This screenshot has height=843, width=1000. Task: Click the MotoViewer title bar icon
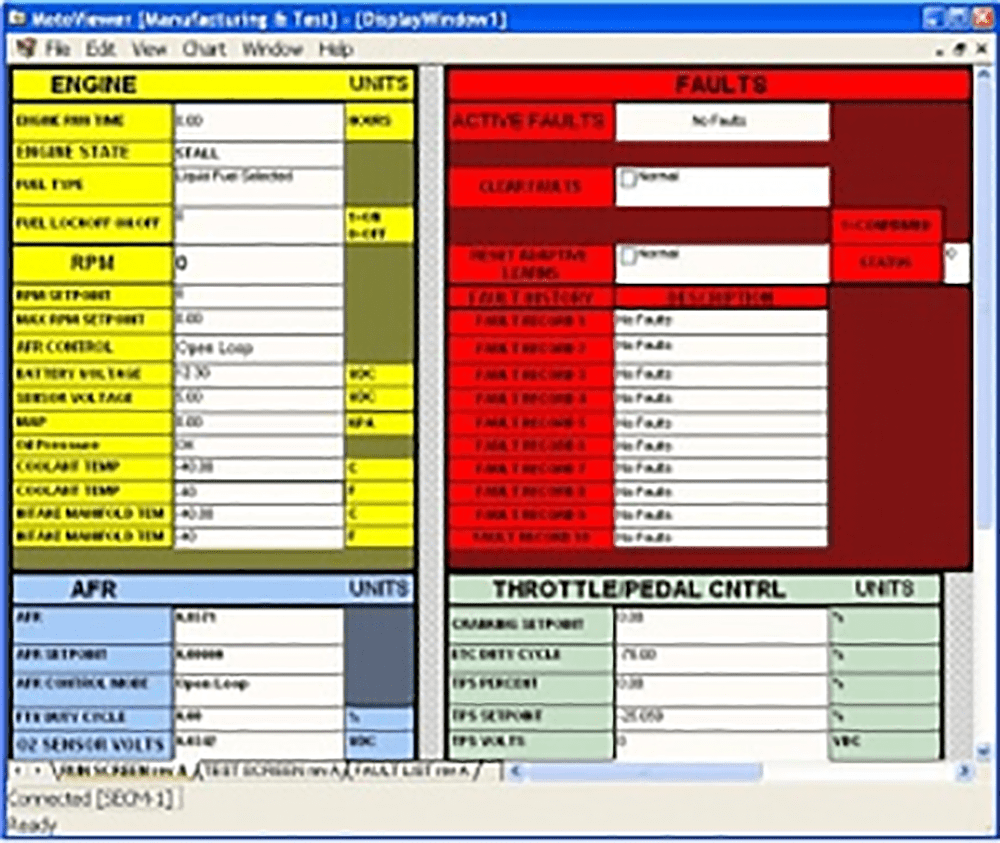pos(17,18)
